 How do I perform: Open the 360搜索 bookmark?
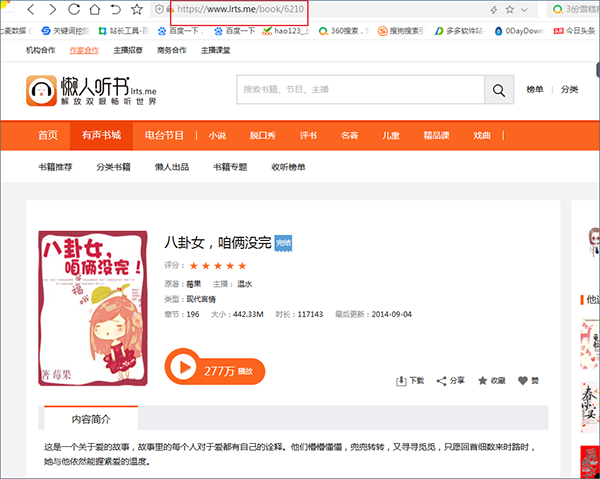344,31
